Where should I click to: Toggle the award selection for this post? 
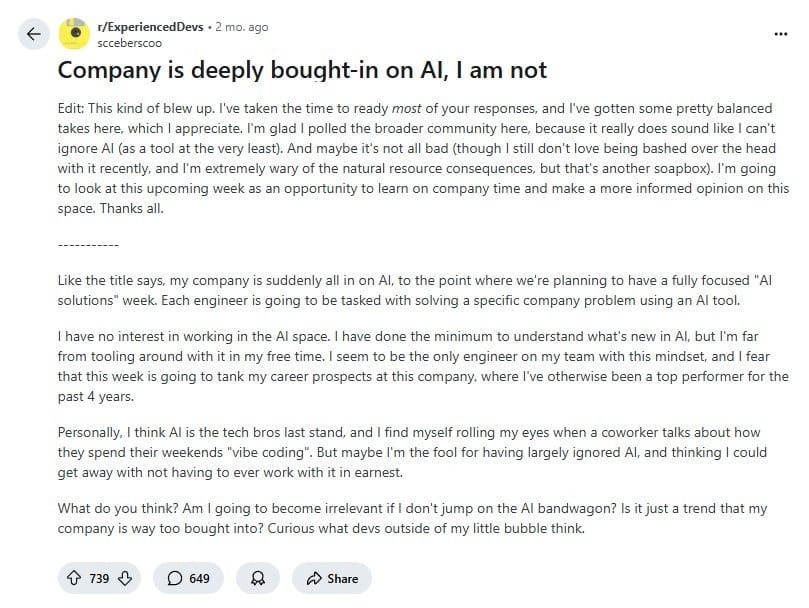click(x=255, y=578)
